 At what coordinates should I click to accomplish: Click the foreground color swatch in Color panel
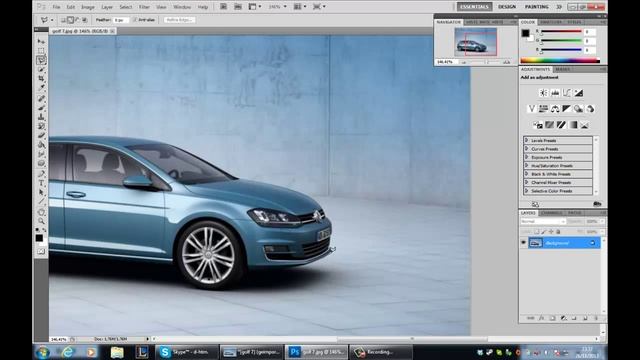525,33
